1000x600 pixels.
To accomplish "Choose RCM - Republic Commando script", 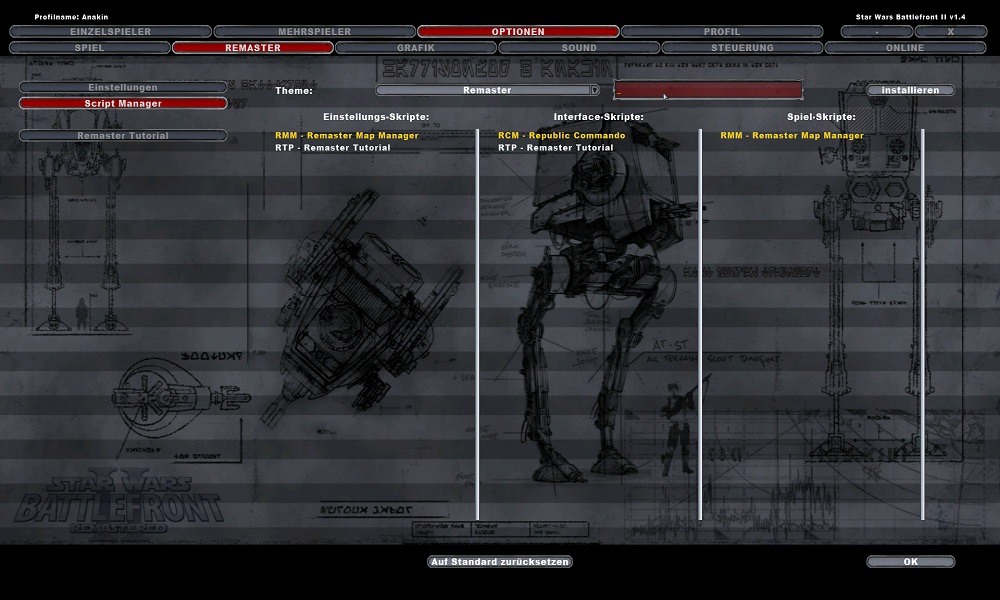I will [562, 135].
